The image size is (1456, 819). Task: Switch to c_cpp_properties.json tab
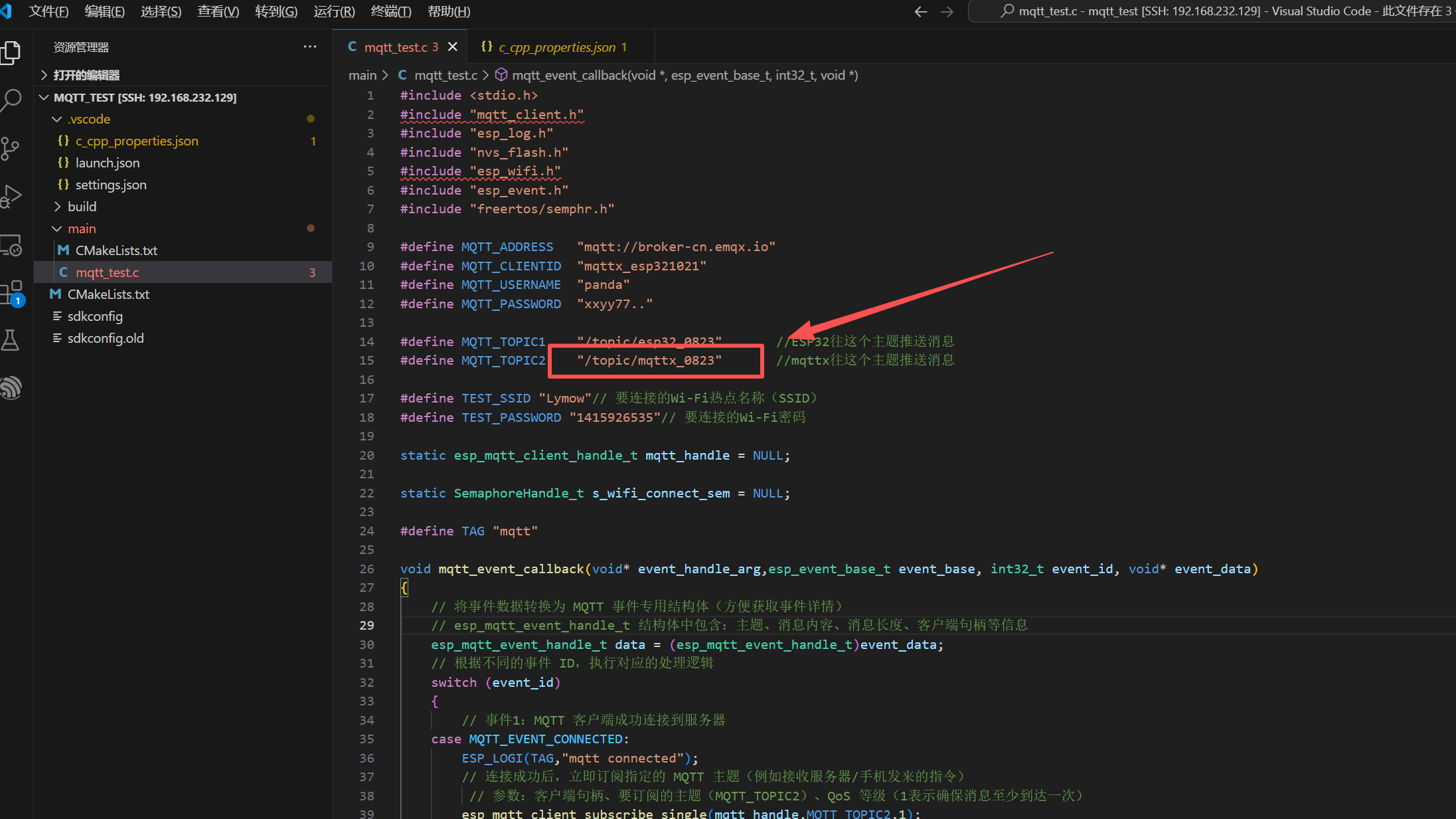point(556,47)
